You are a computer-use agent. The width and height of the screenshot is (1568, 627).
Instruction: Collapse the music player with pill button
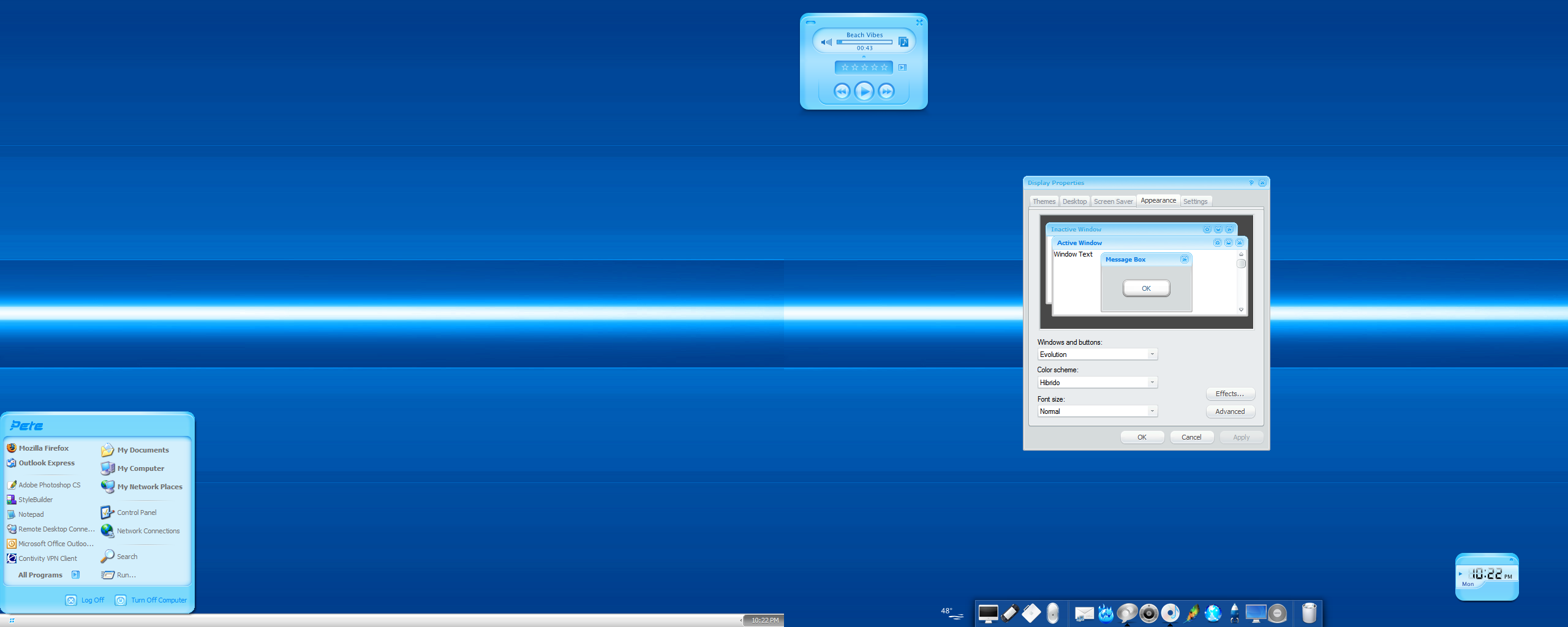point(810,22)
